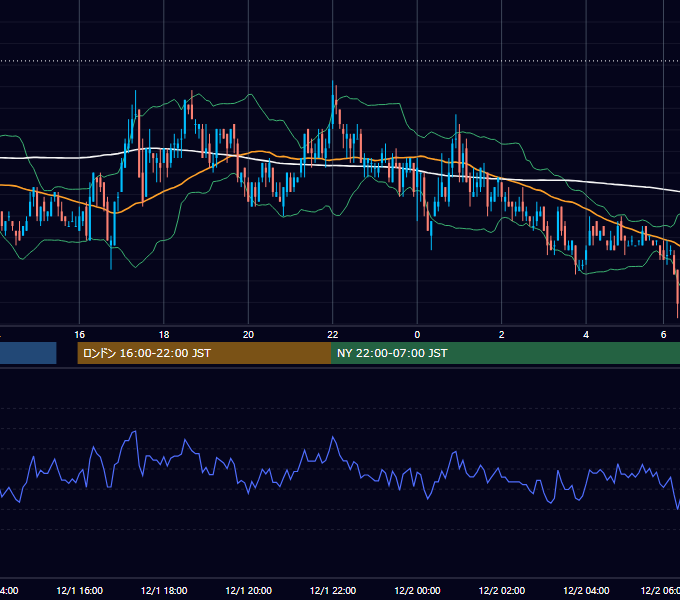
Task: Click the 20 hour label on chart axis
Action: (x=248, y=335)
